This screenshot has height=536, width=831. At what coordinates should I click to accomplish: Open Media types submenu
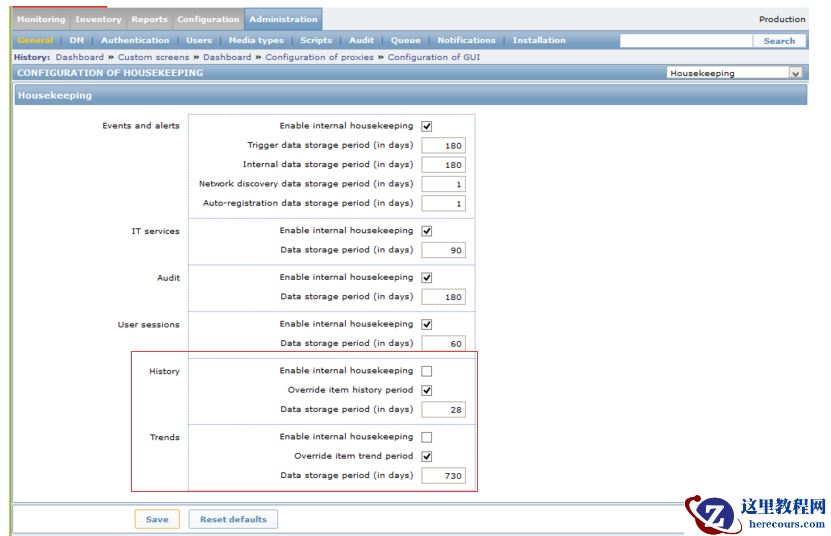[256, 40]
